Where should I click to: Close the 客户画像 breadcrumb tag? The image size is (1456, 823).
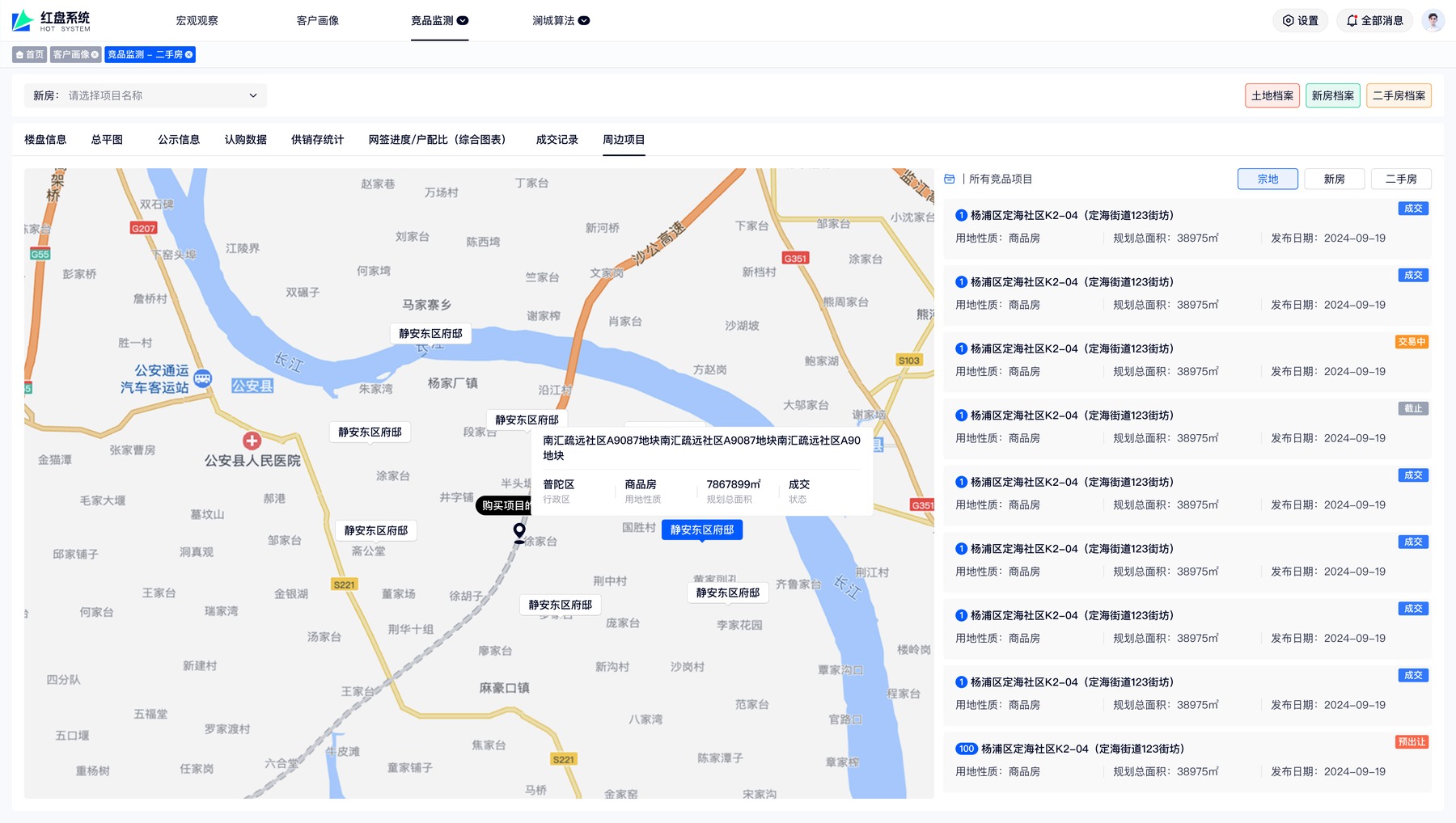95,55
